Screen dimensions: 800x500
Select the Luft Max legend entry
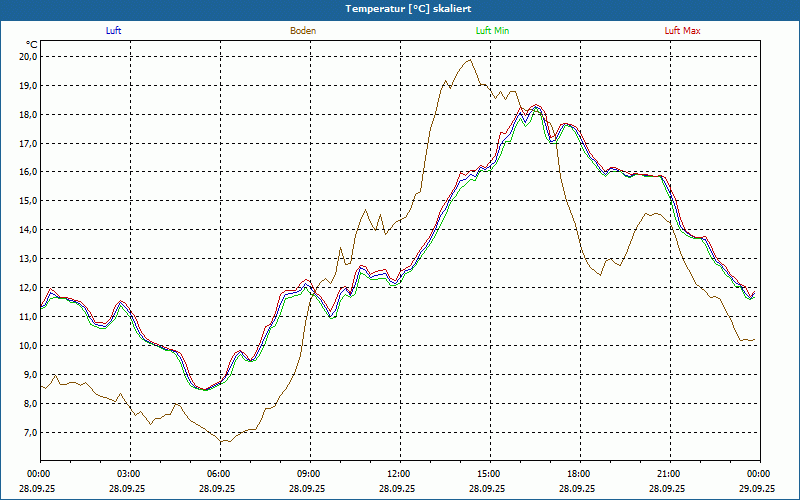coord(682,31)
